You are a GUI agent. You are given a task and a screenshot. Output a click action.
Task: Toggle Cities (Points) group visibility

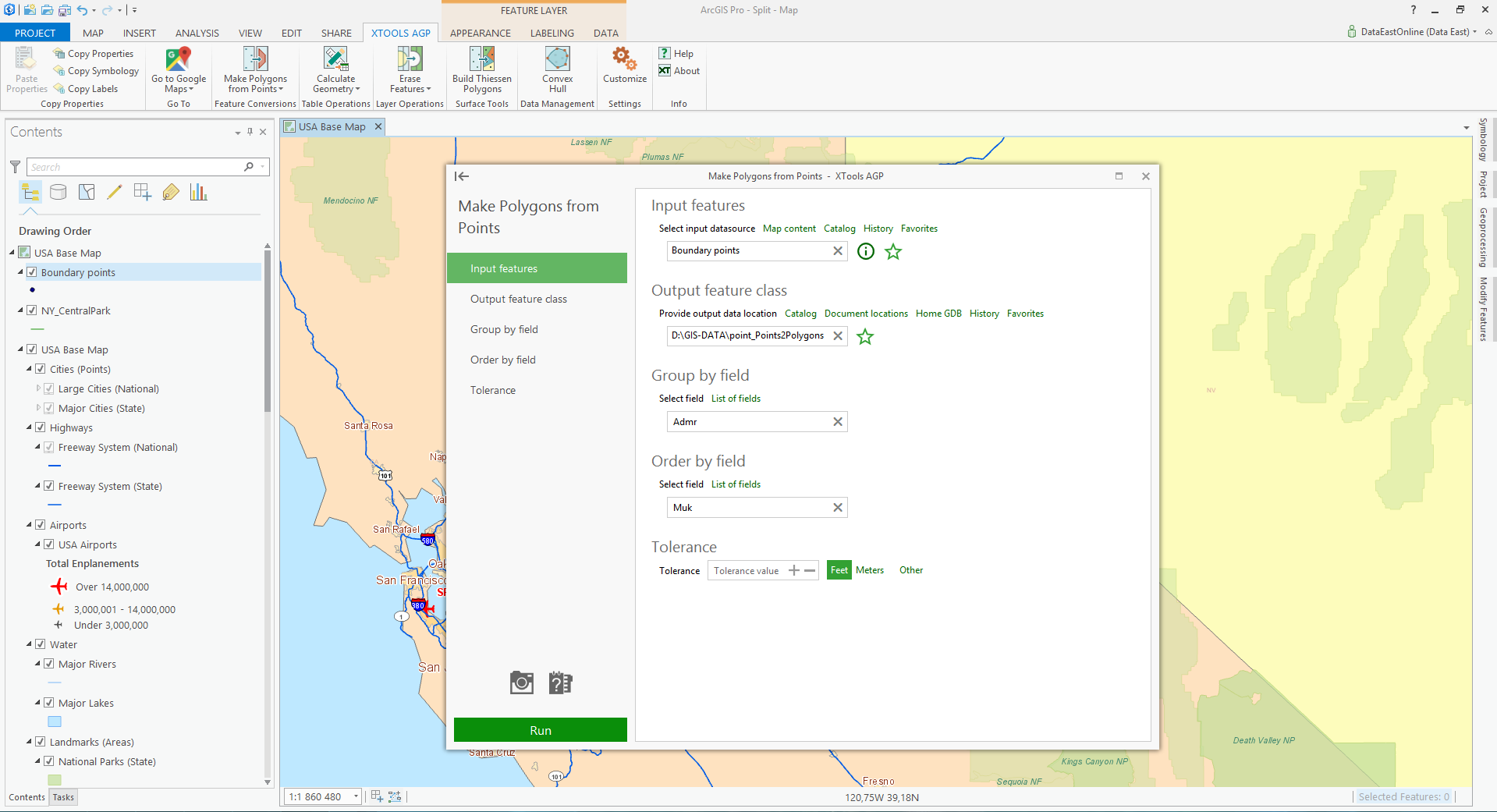click(41, 369)
